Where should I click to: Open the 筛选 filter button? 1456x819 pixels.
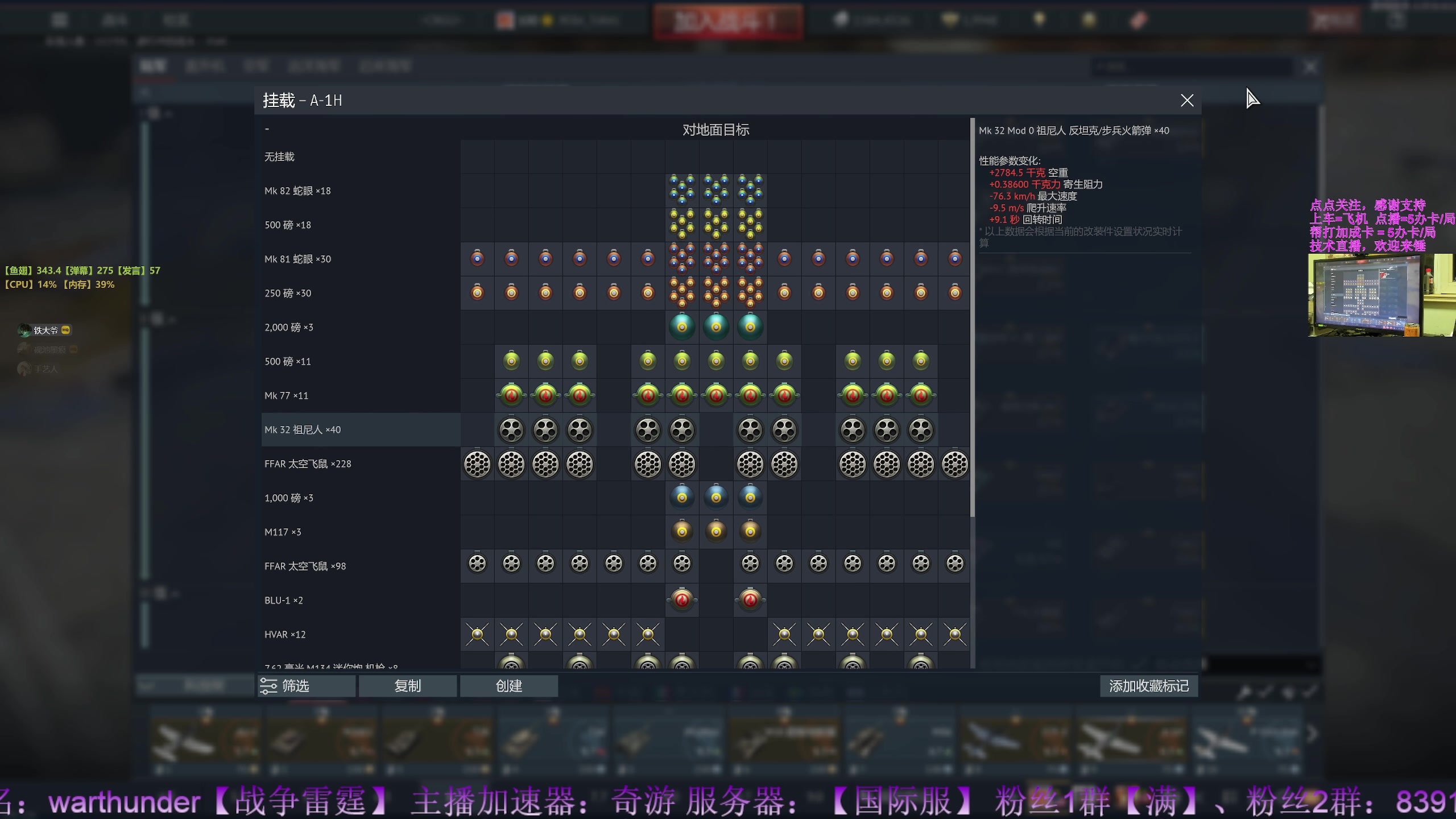click(x=307, y=686)
